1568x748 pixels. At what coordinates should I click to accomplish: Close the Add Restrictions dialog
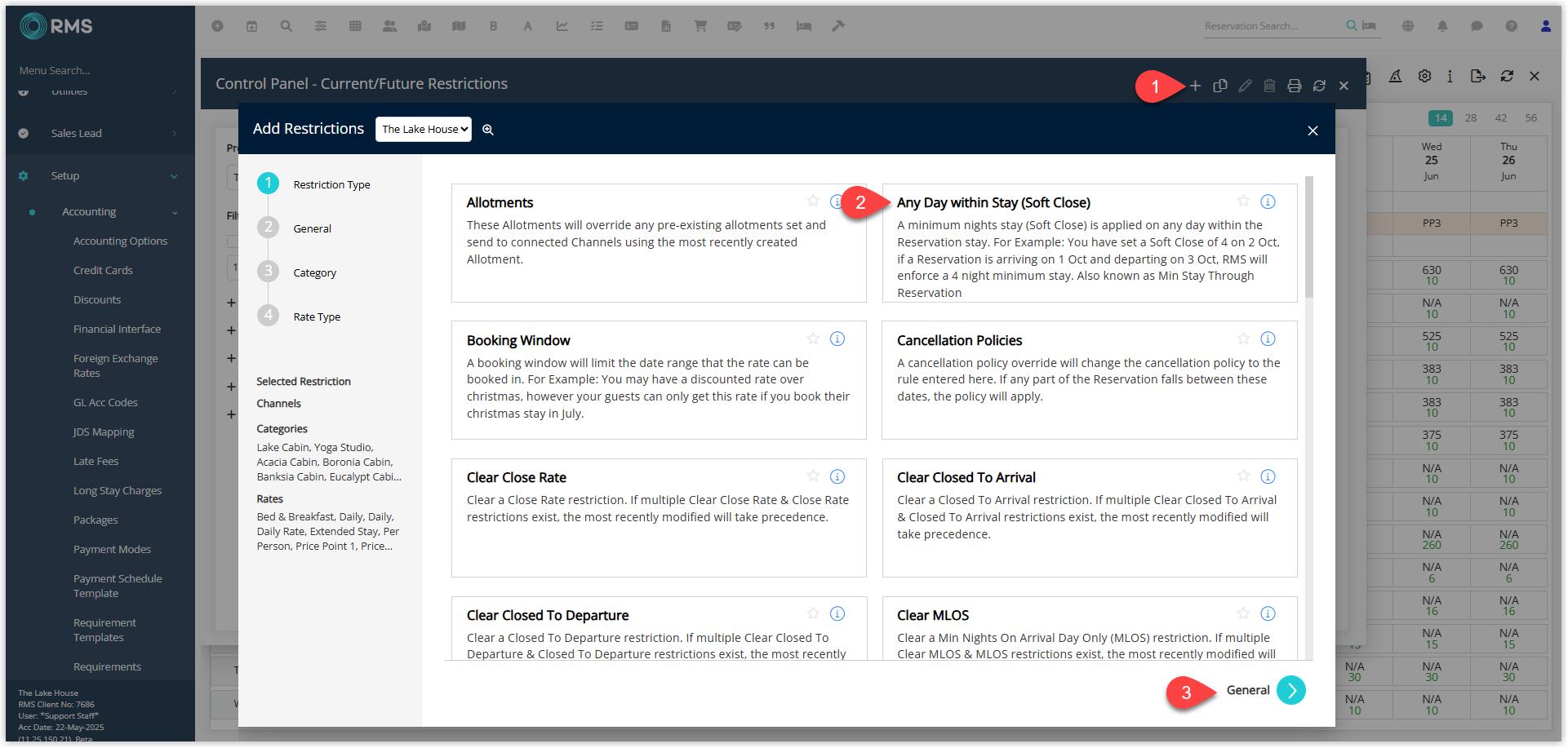[1313, 131]
